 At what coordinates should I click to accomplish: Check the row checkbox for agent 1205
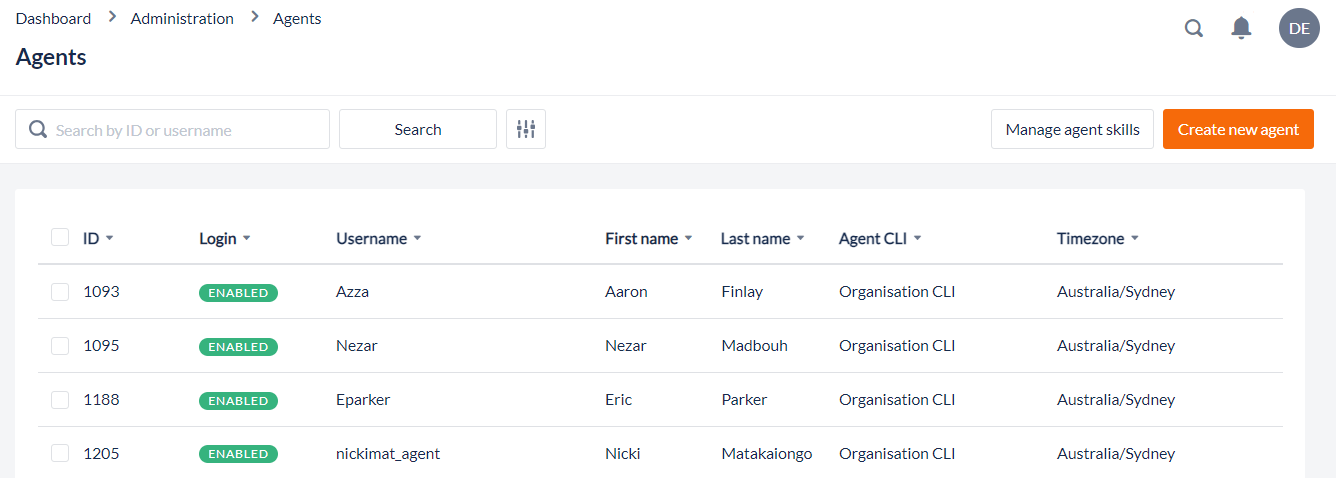click(60, 454)
